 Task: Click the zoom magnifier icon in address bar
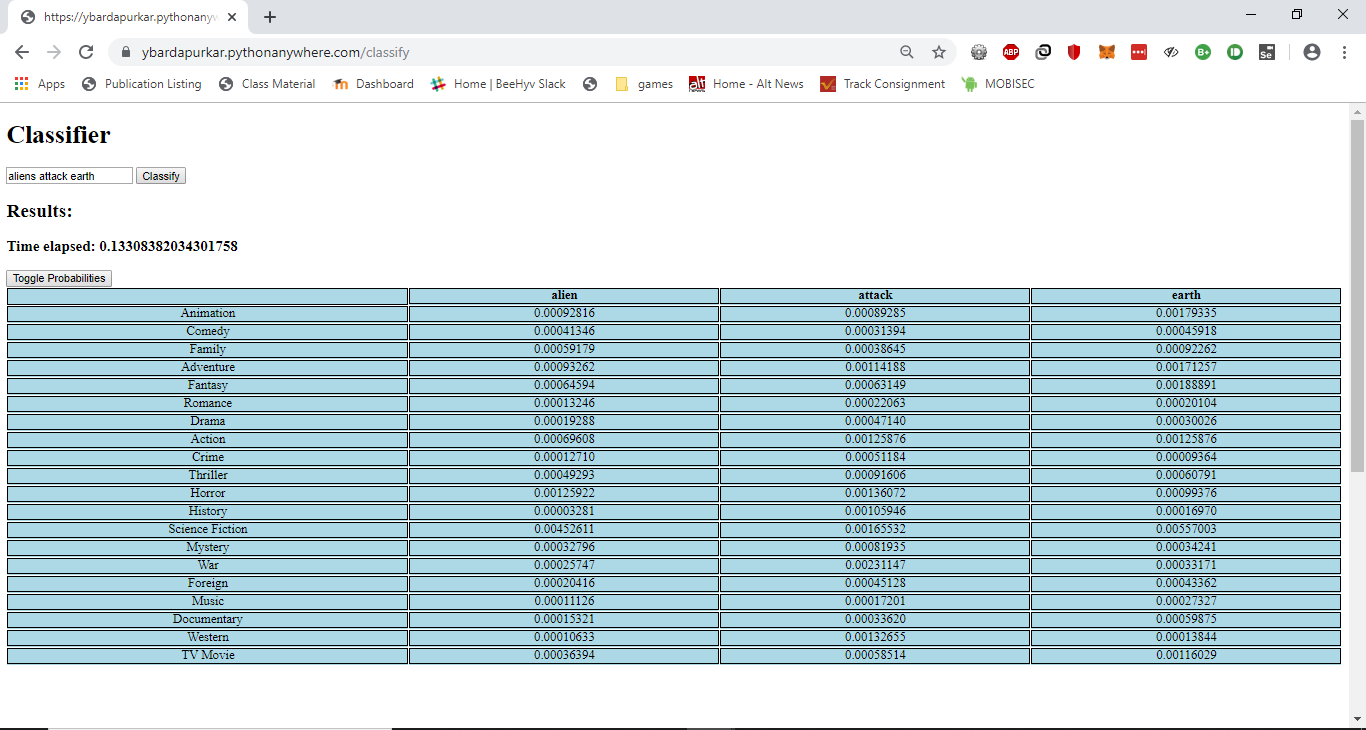click(x=906, y=52)
